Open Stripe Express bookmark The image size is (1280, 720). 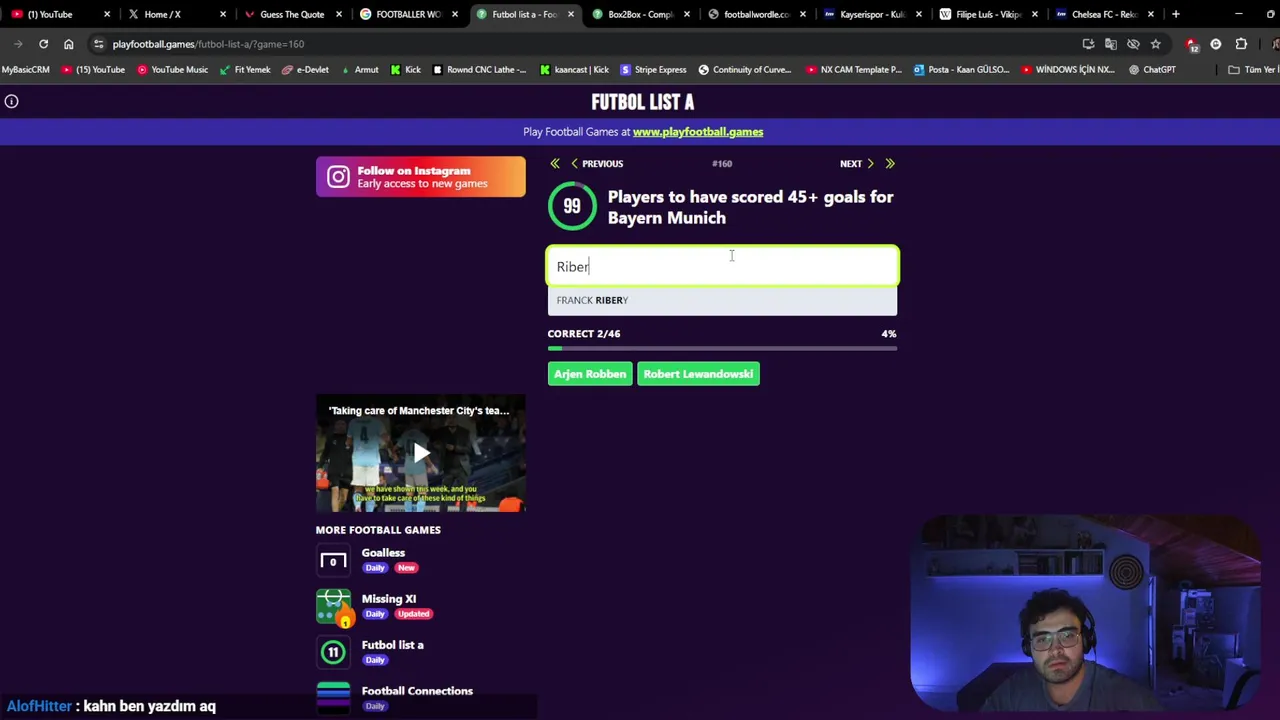pos(653,70)
